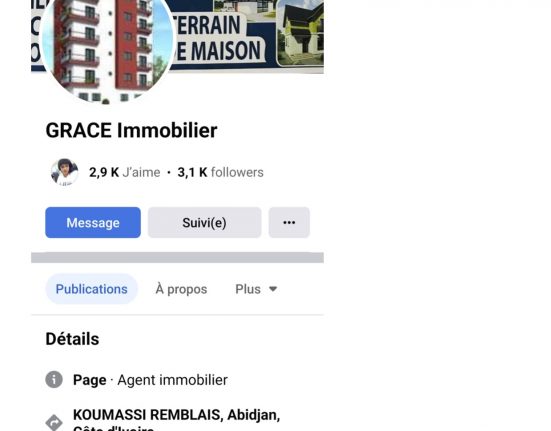Screen dimensions: 551x431
Task: Click the Page label in details
Action: 90,380
